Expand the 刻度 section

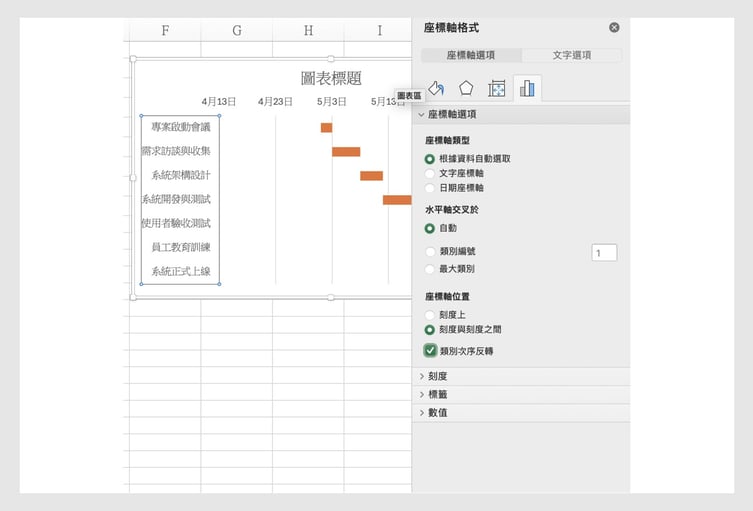521,376
